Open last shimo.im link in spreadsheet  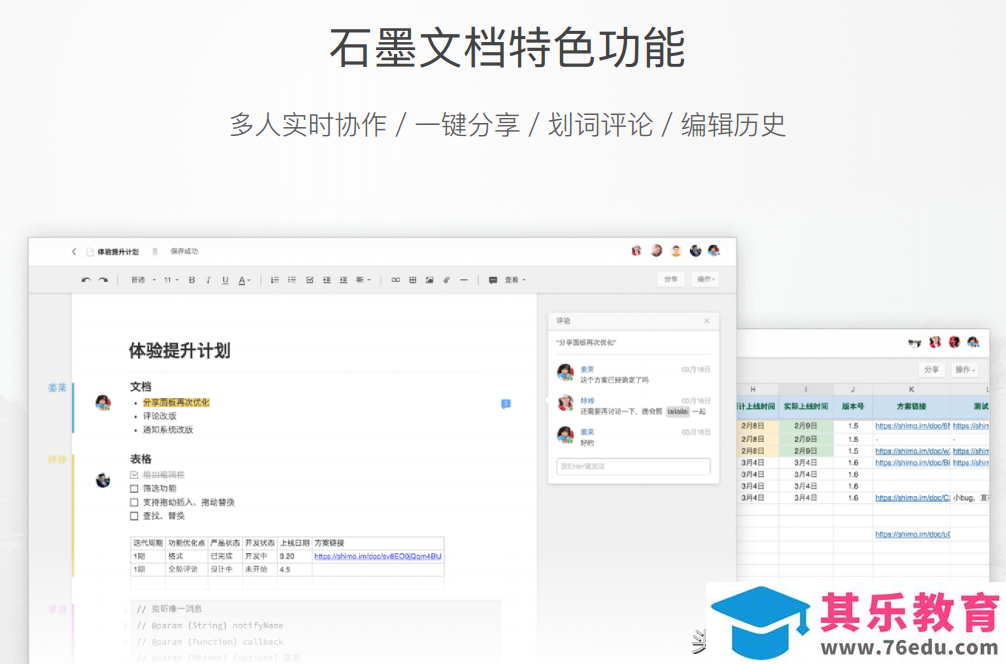[912, 534]
